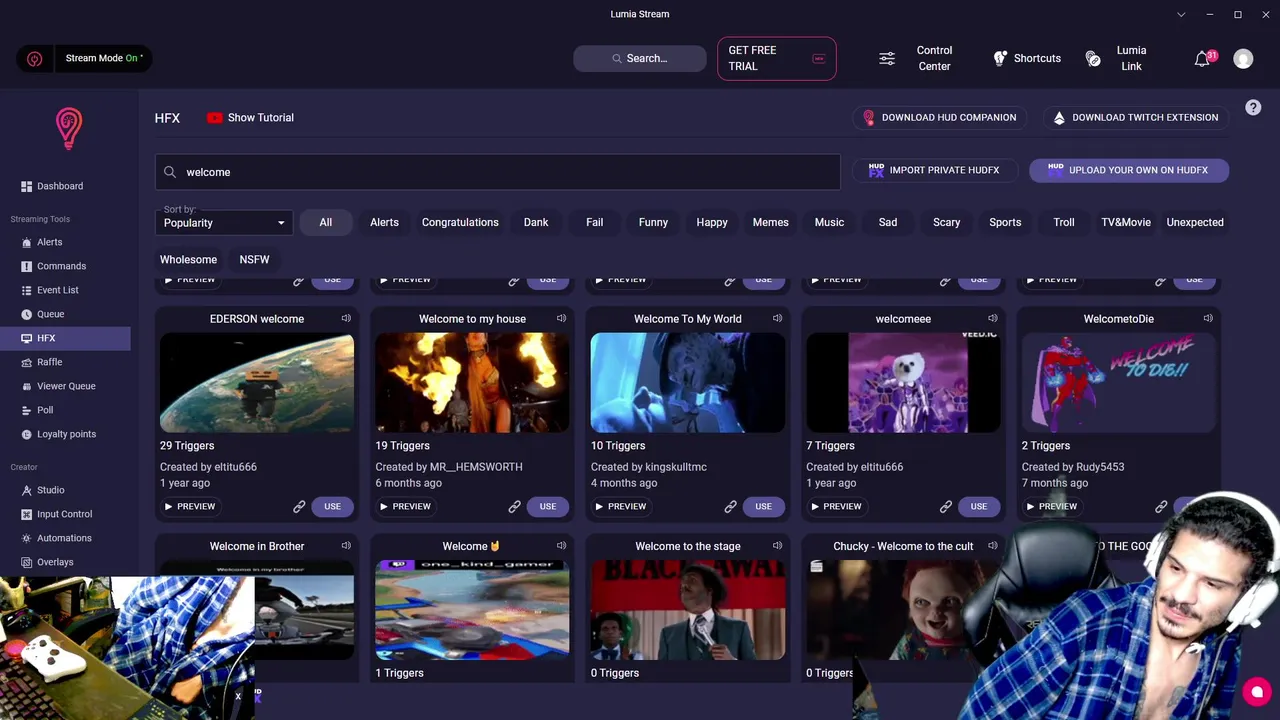Select the Unexpected category filter
This screenshot has height=720, width=1280.
(1195, 223)
